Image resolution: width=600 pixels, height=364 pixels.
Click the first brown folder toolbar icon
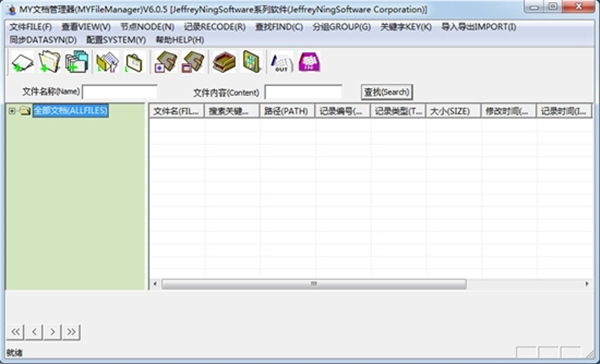click(166, 62)
